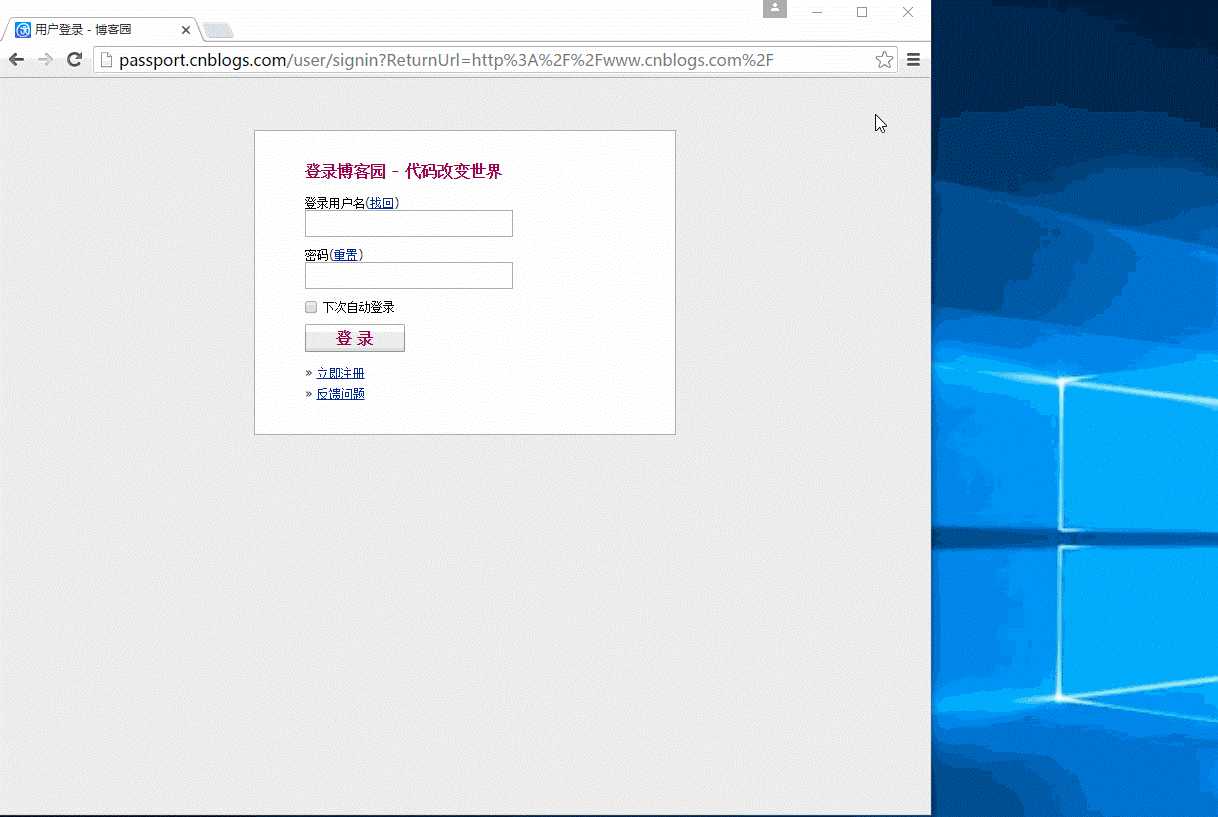Go back with the browser back arrow
This screenshot has width=1218, height=817.
coord(17,60)
